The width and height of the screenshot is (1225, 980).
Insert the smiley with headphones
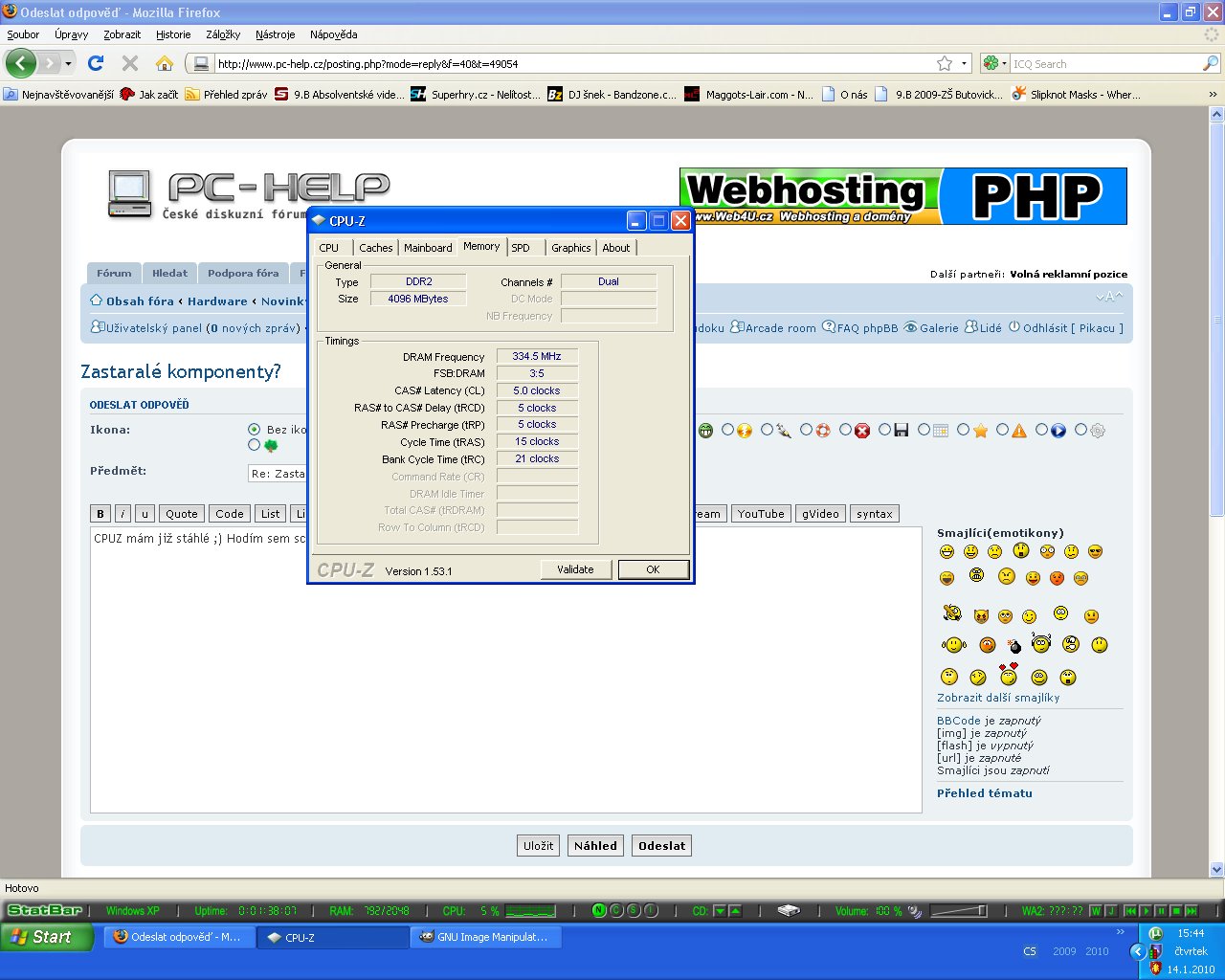pos(1041,643)
